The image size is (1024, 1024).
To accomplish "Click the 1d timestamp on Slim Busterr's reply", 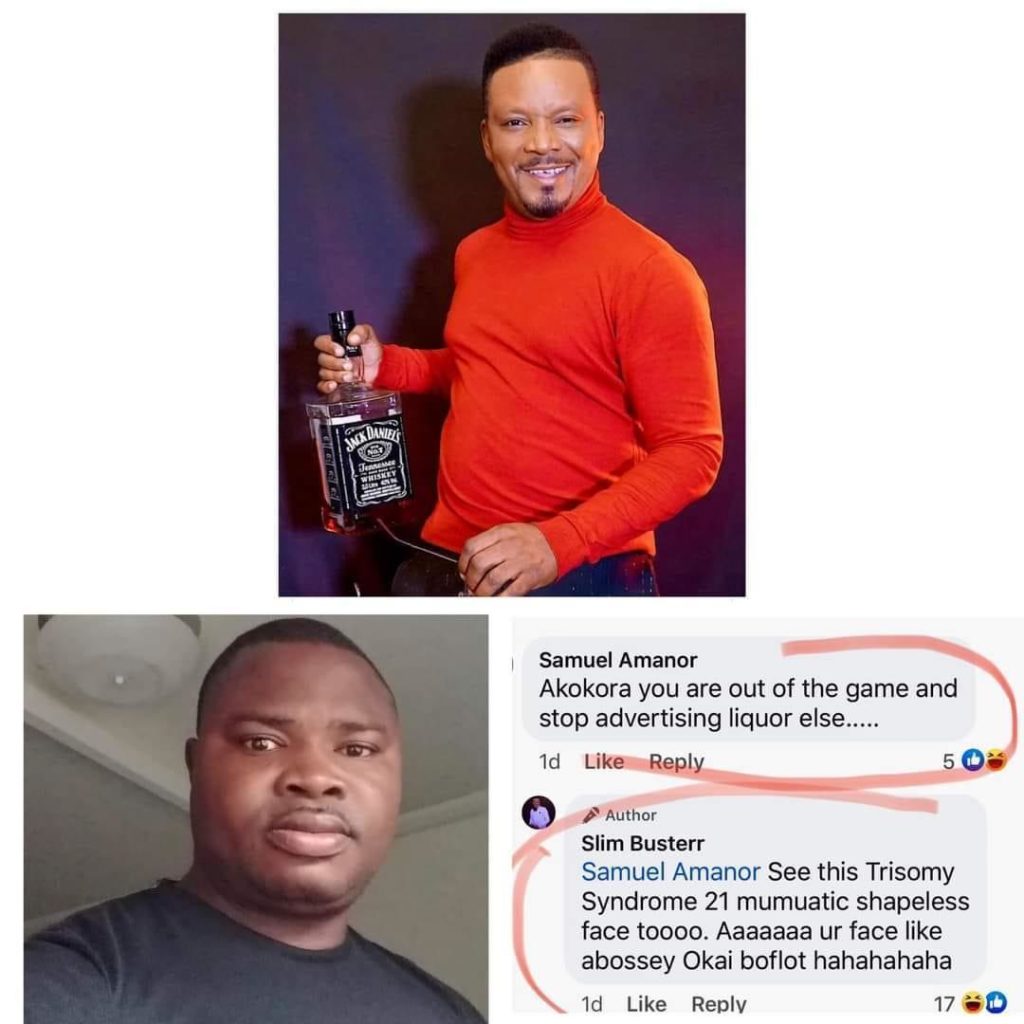I will (x=592, y=1004).
